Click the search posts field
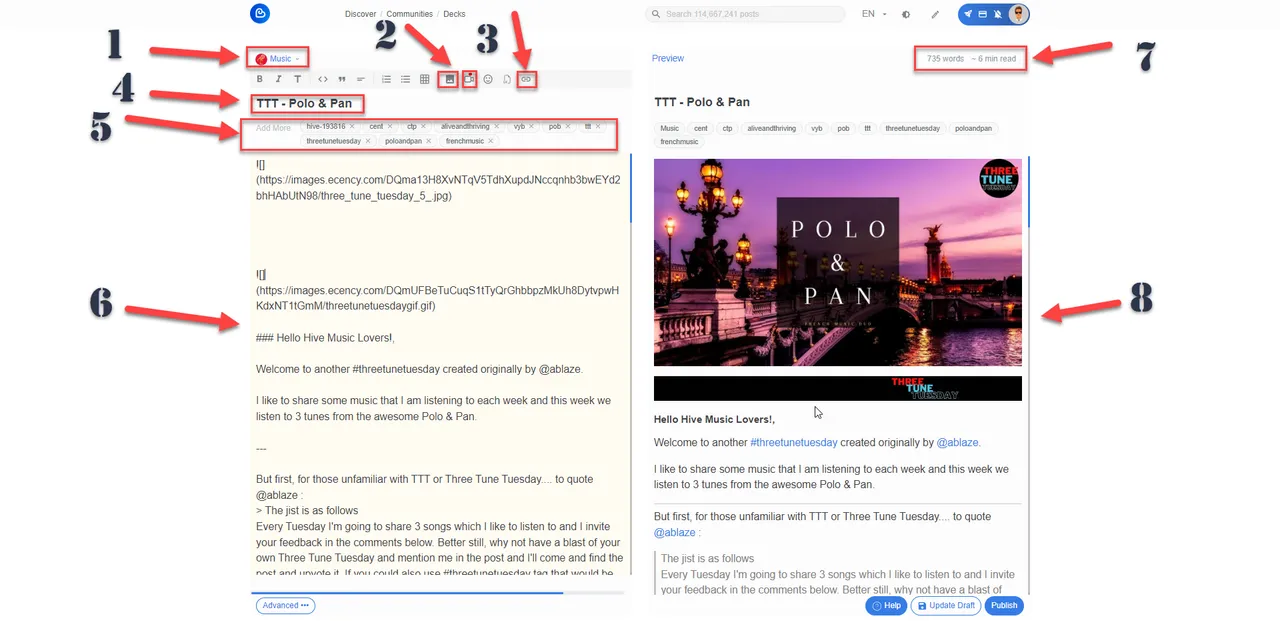Screen dimensions: 1280x621 coord(745,14)
